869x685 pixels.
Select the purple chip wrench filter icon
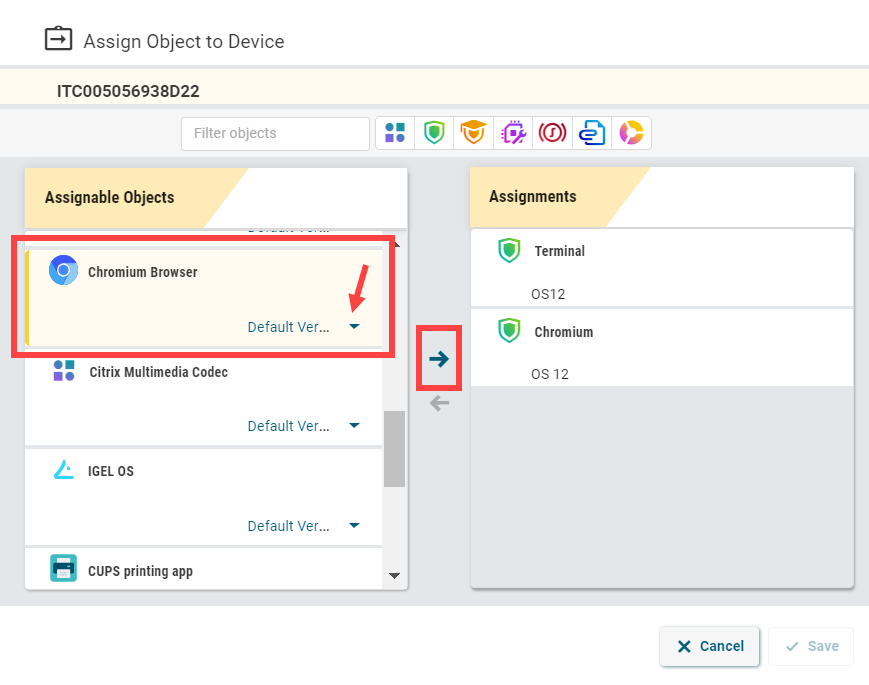tap(513, 133)
